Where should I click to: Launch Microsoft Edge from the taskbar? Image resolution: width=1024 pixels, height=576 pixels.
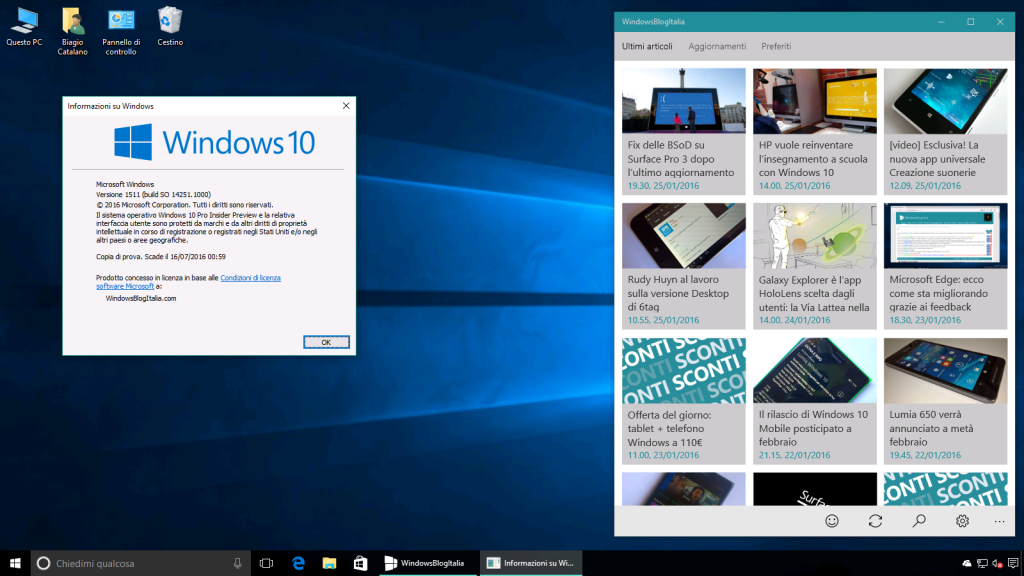(298, 562)
